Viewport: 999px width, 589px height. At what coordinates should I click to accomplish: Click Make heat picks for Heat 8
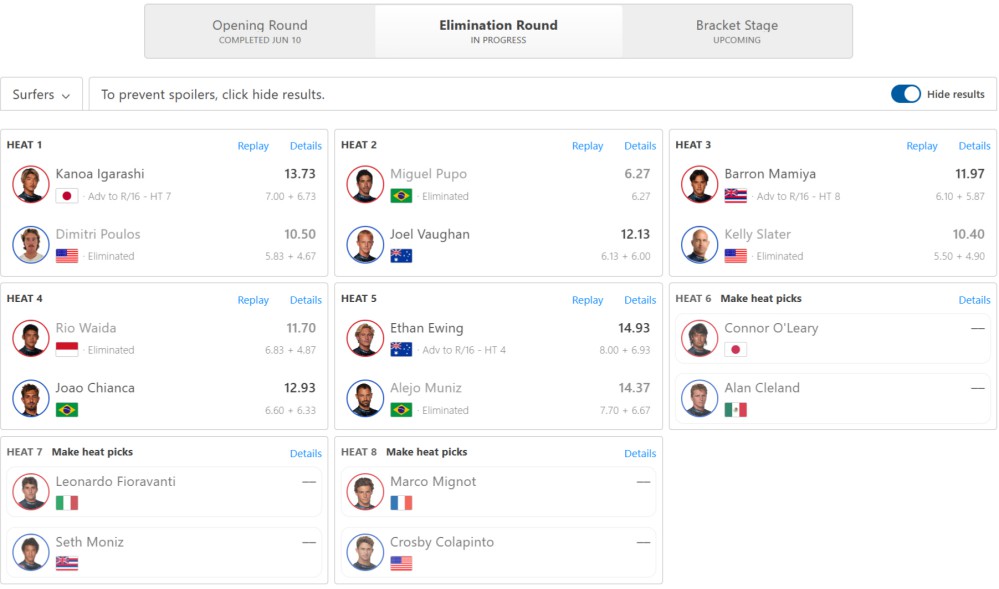[426, 452]
